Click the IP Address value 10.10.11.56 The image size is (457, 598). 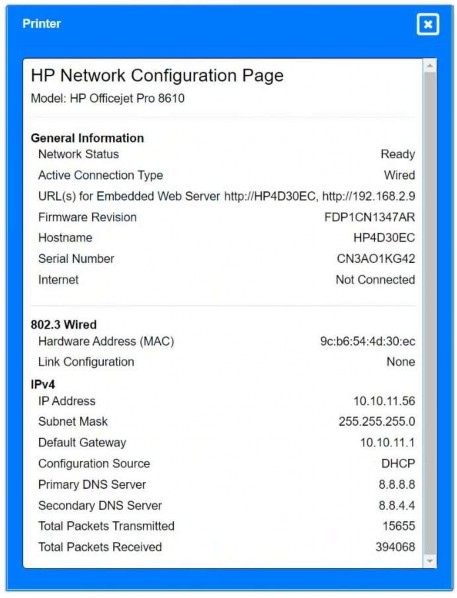point(384,401)
